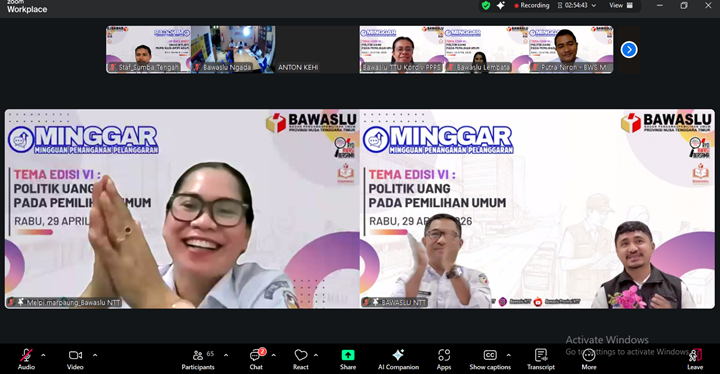Select Bawaslu Ngada video thumbnail

[233, 49]
